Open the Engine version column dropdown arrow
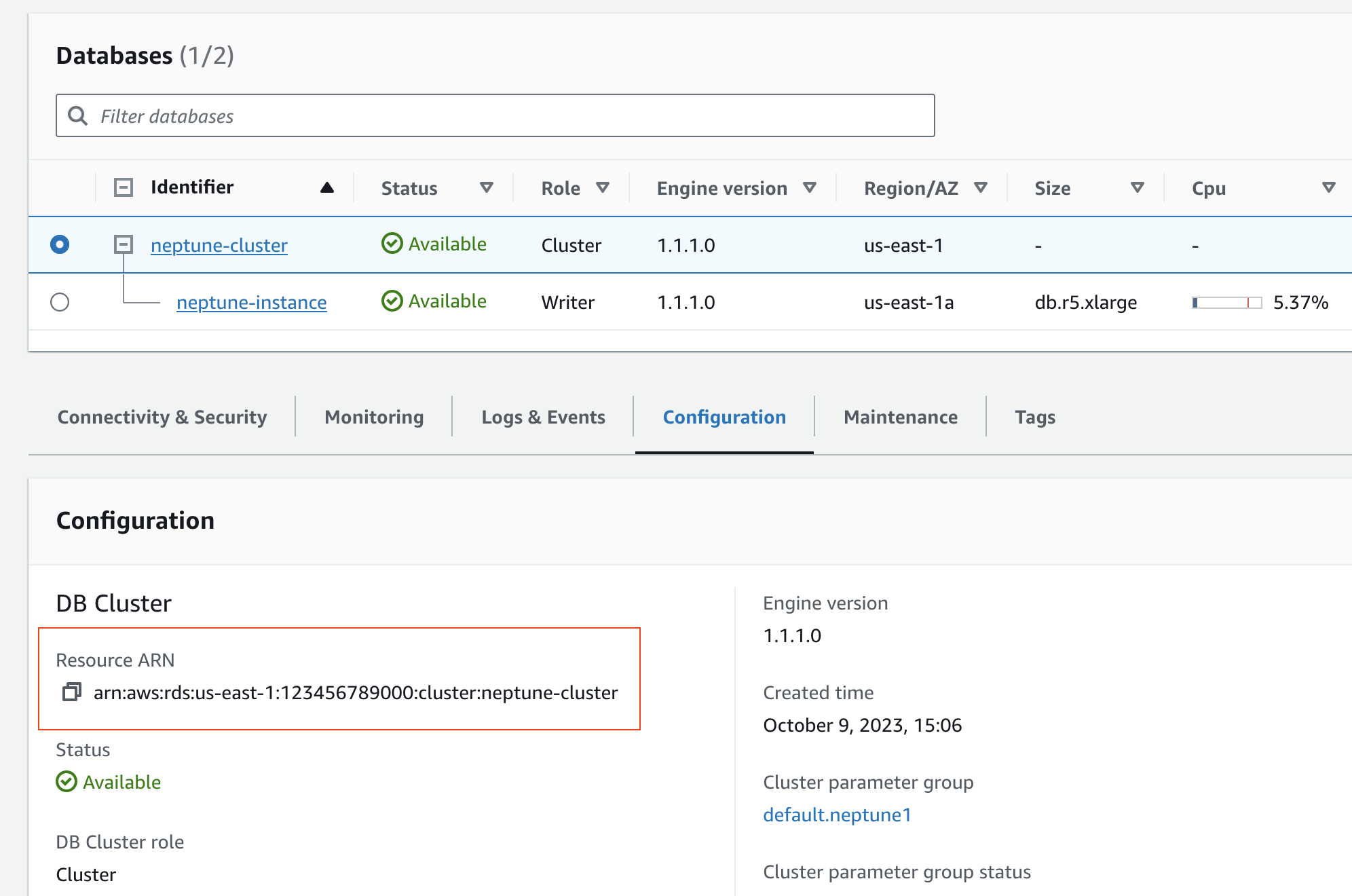The width and height of the screenshot is (1352, 896). (809, 188)
